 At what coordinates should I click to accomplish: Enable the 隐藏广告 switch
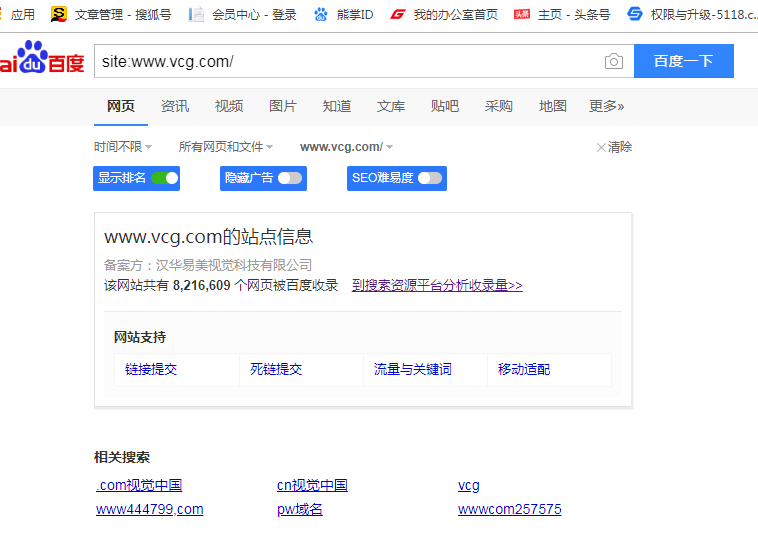[x=290, y=178]
